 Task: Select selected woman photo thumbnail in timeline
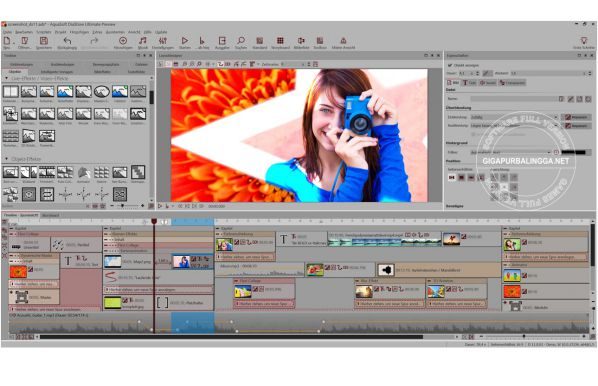coord(181,262)
